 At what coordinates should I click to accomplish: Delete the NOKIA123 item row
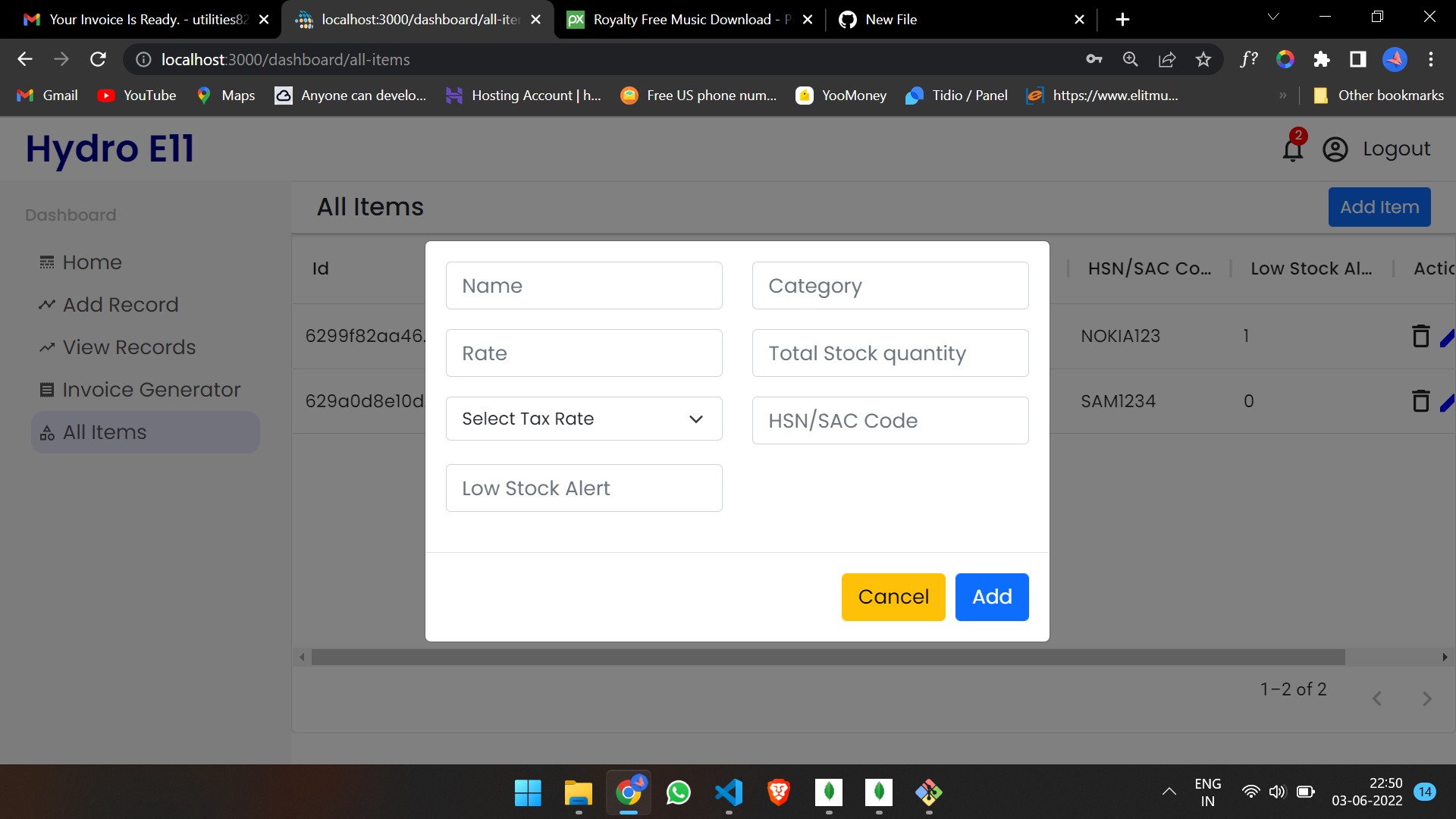(x=1420, y=335)
